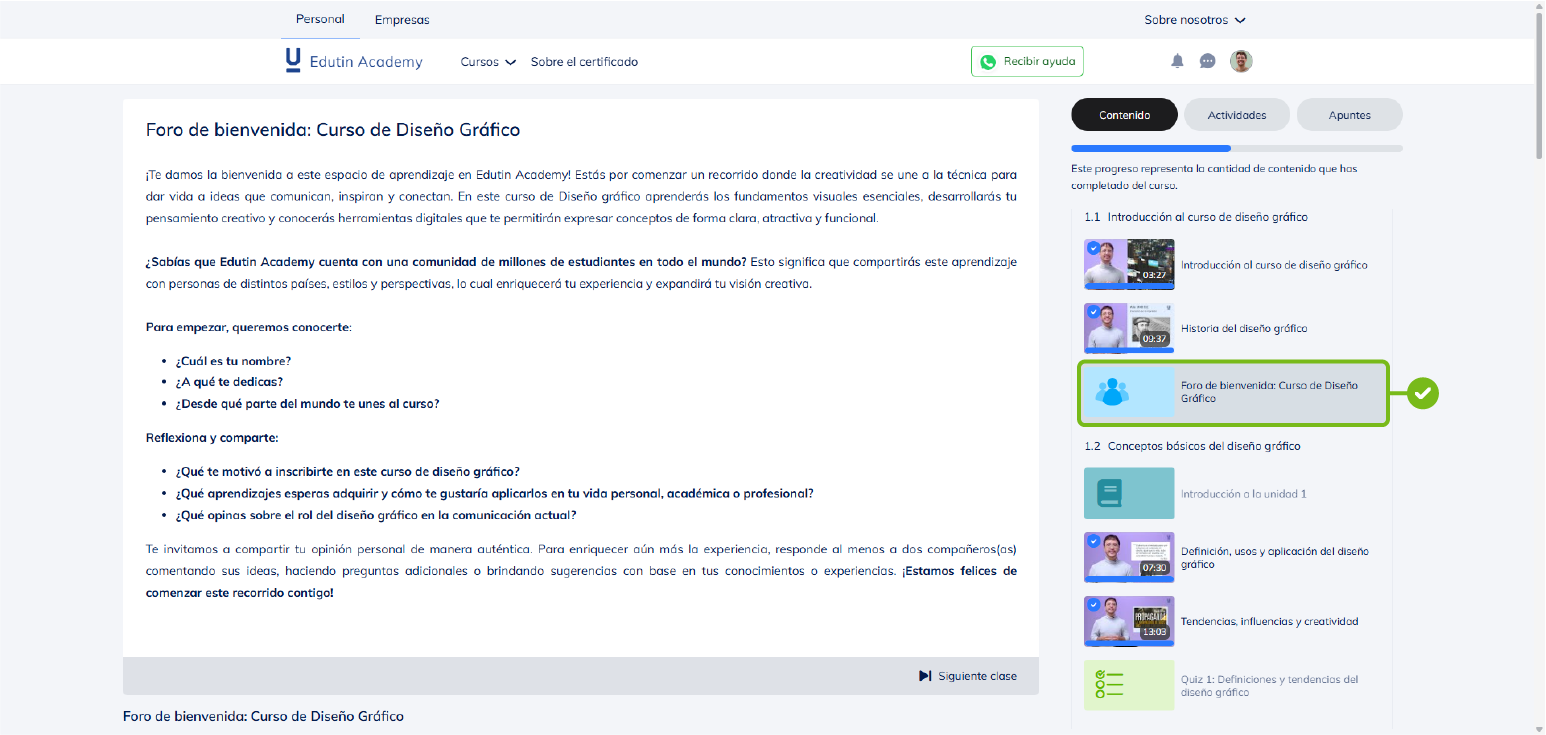Switch to the Actividades tab

click(1236, 115)
